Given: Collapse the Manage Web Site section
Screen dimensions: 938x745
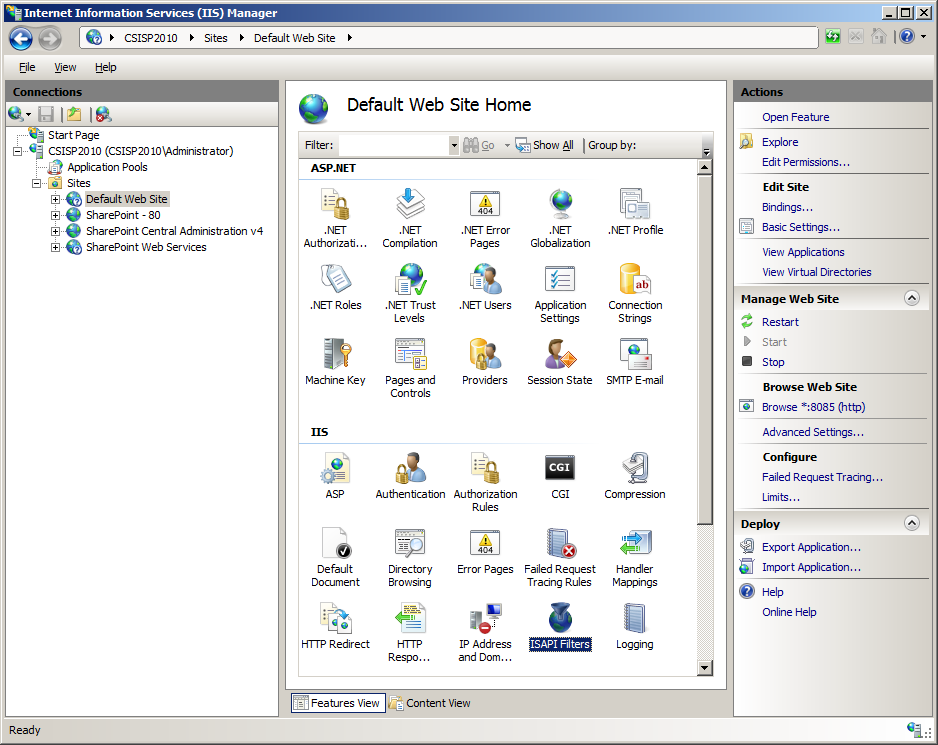Looking at the screenshot, I should click(911, 298).
